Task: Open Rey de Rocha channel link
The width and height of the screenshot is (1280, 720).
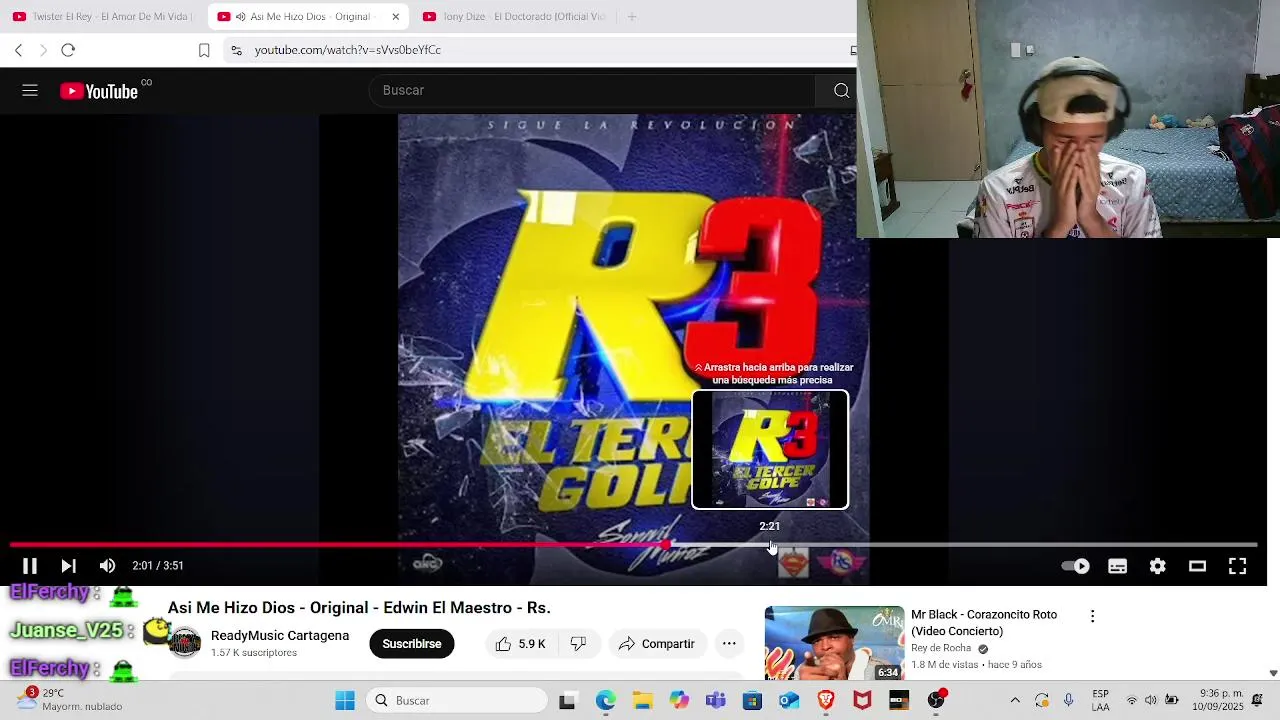Action: (x=941, y=648)
